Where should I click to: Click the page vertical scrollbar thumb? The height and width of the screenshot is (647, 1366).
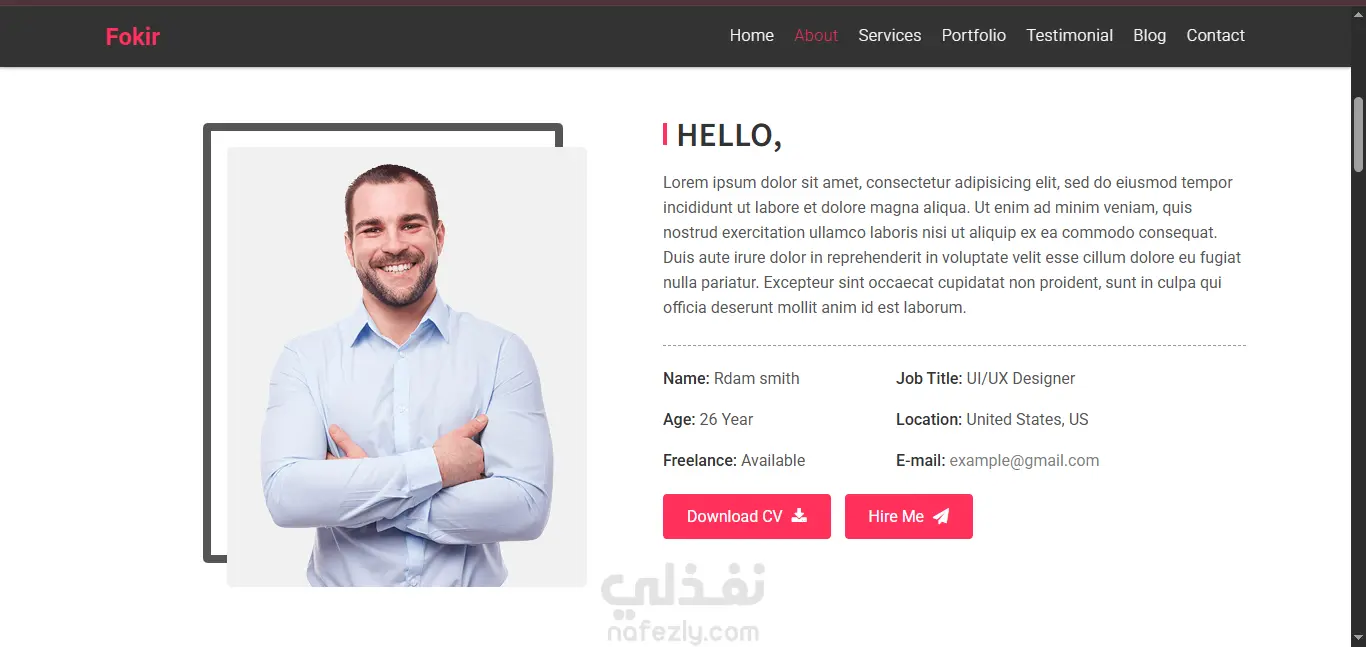pyautogui.click(x=1358, y=134)
